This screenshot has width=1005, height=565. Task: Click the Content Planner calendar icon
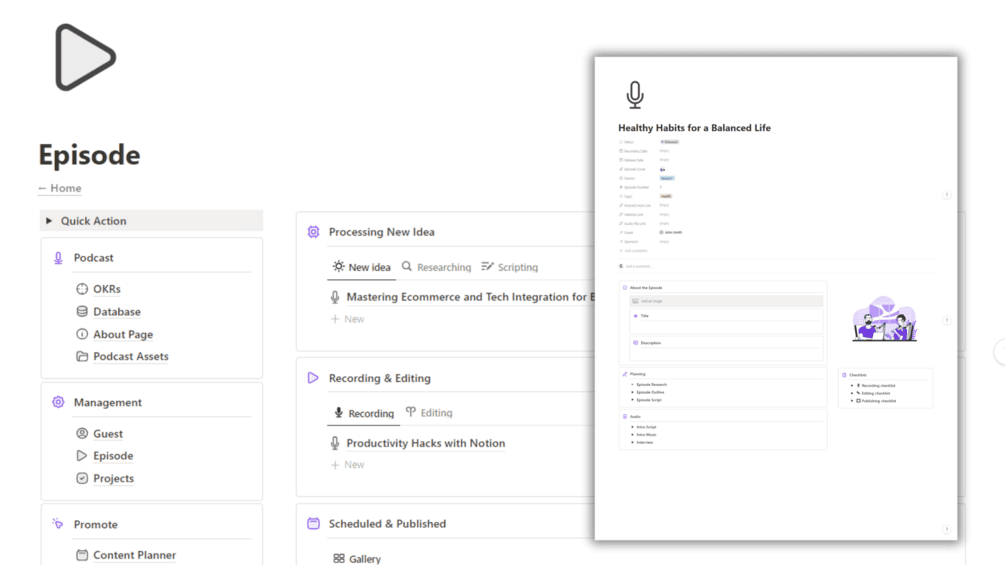82,555
